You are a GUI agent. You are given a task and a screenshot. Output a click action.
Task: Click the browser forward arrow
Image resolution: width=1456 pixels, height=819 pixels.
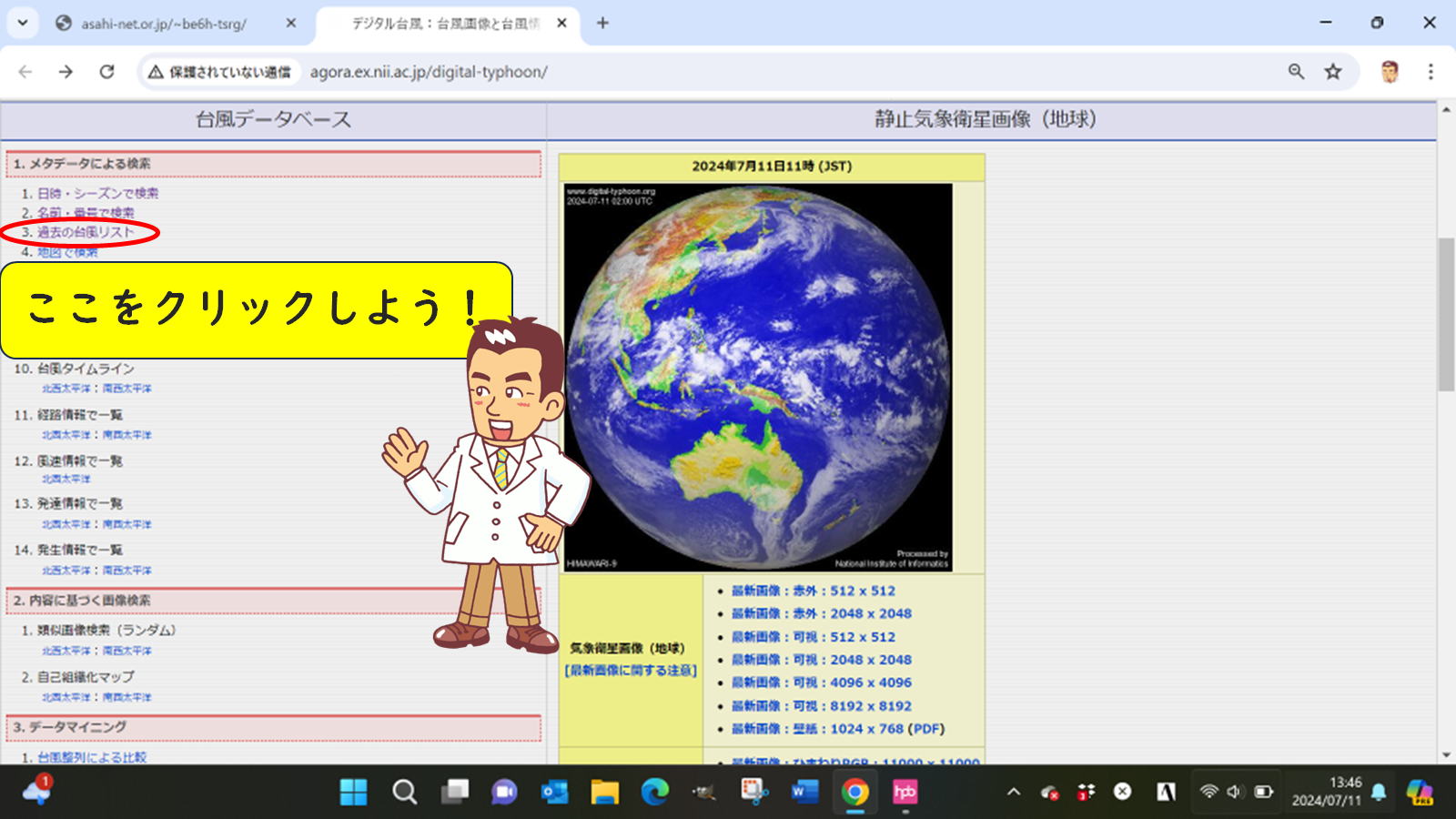click(x=66, y=72)
